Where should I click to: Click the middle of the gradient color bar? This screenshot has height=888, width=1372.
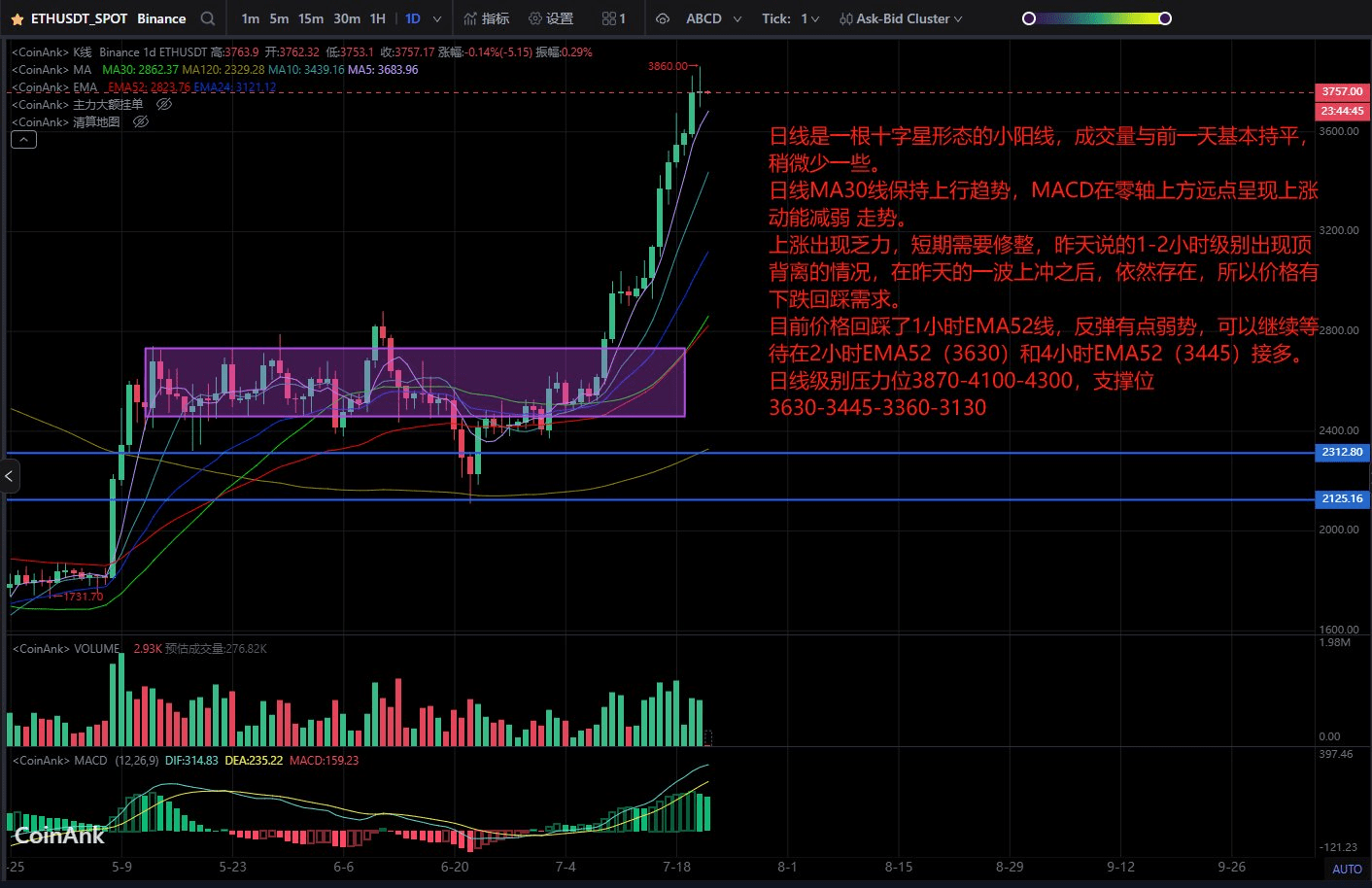tap(1097, 18)
